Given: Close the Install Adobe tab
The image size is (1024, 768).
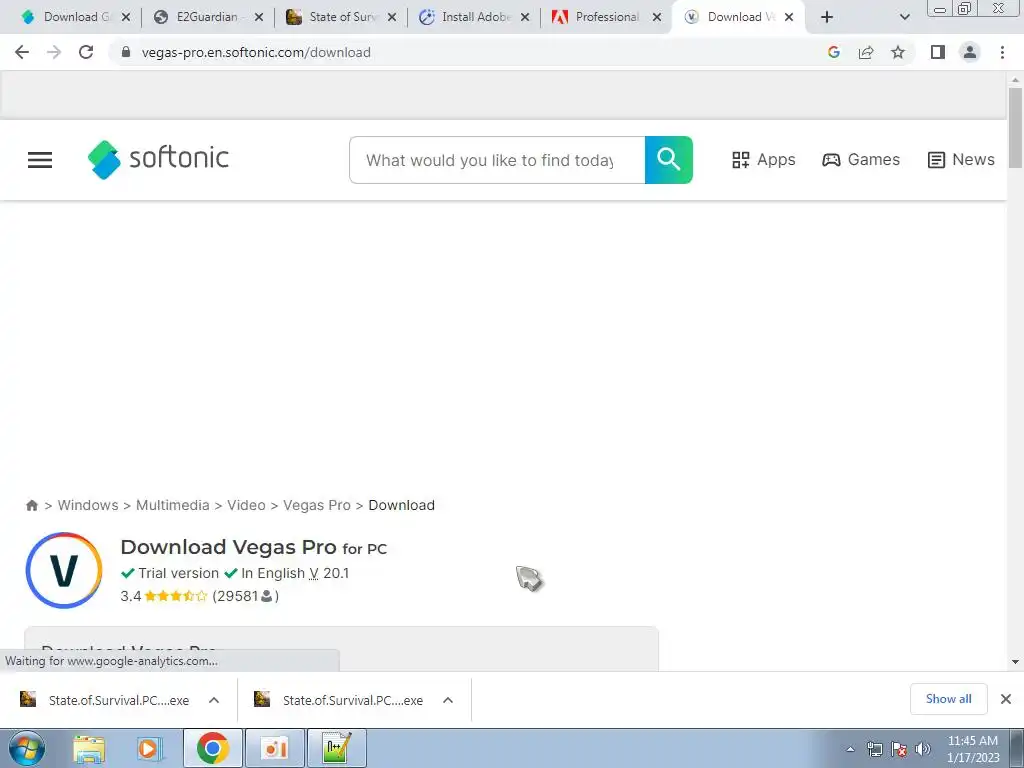Looking at the screenshot, I should [524, 17].
